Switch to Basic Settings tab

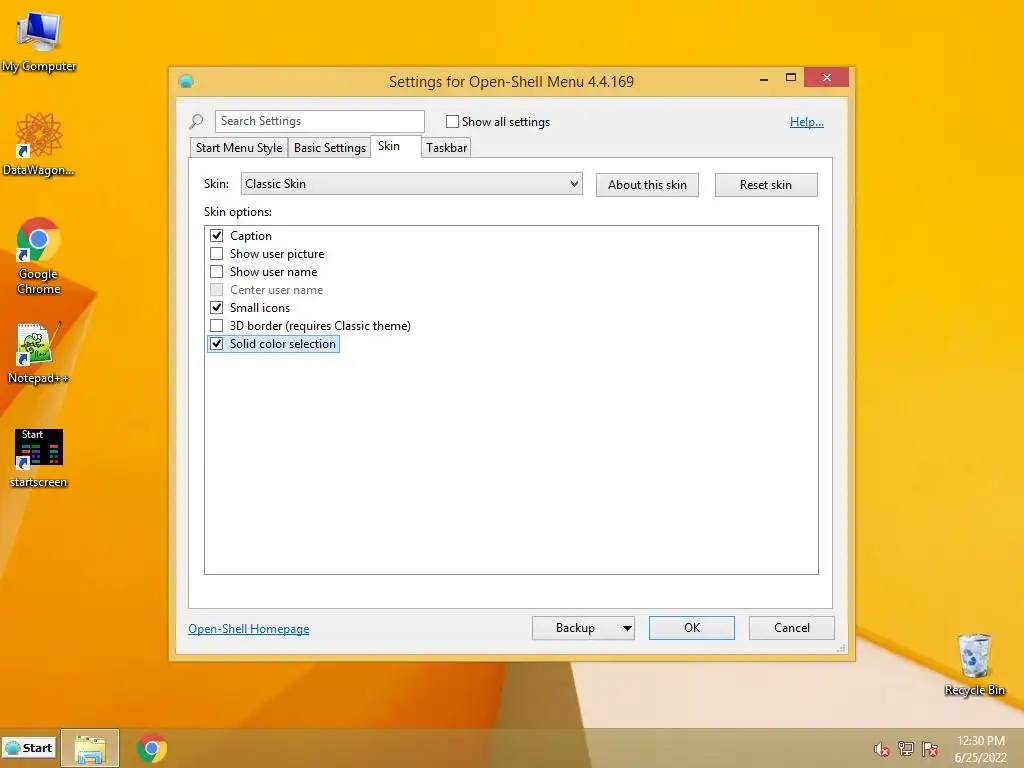point(330,148)
